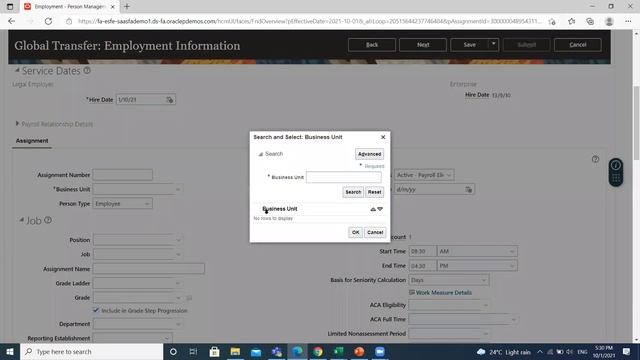Toggle Include in Grade Step Progression checkbox
640x360 pixels.
pyautogui.click(x=96, y=310)
